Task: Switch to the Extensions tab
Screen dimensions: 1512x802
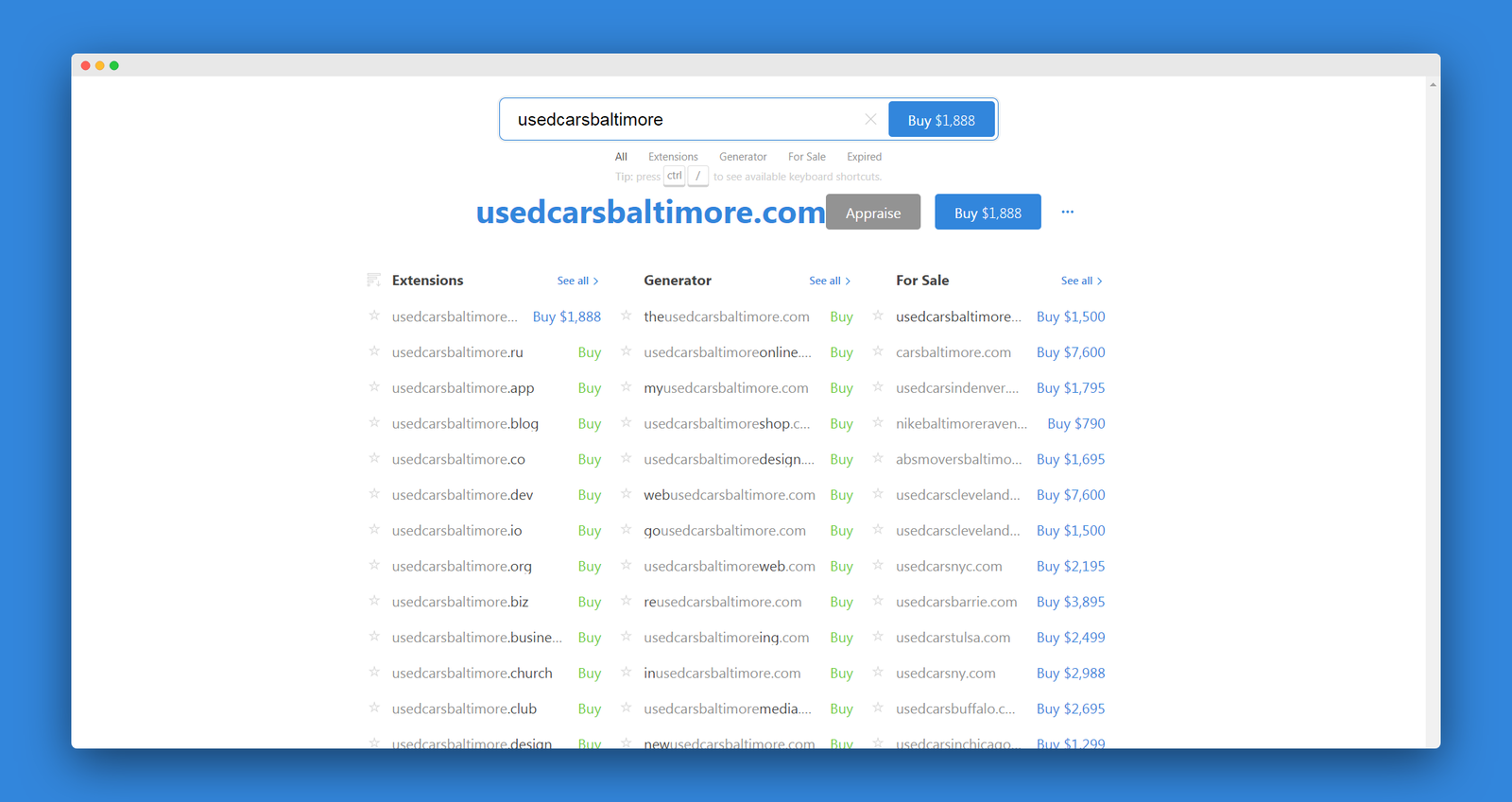Action: (x=673, y=157)
